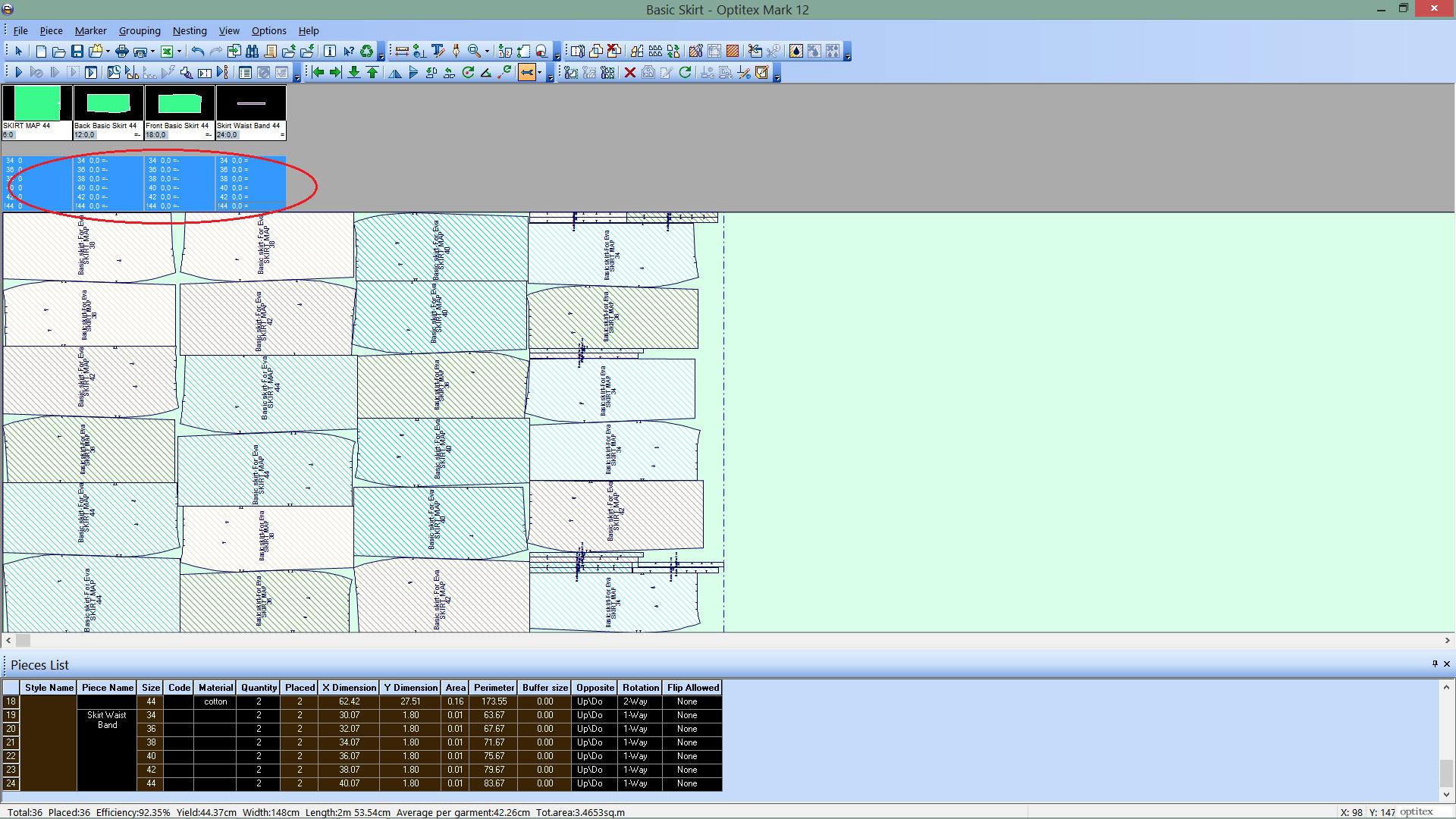Click green move-down arrow icon

(x=354, y=73)
